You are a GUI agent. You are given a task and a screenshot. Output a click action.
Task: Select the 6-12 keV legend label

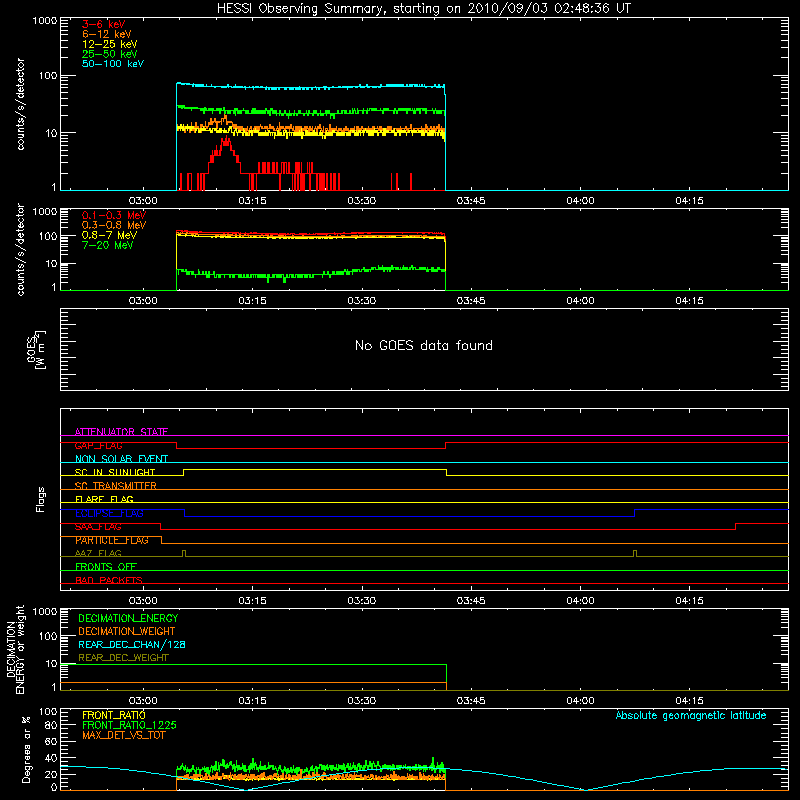[x=107, y=34]
